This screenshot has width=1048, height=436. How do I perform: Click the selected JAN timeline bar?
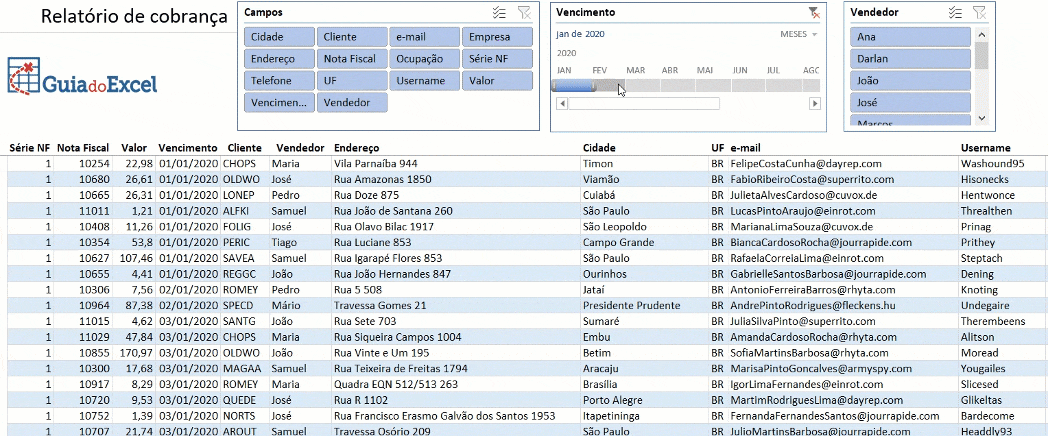pos(573,86)
